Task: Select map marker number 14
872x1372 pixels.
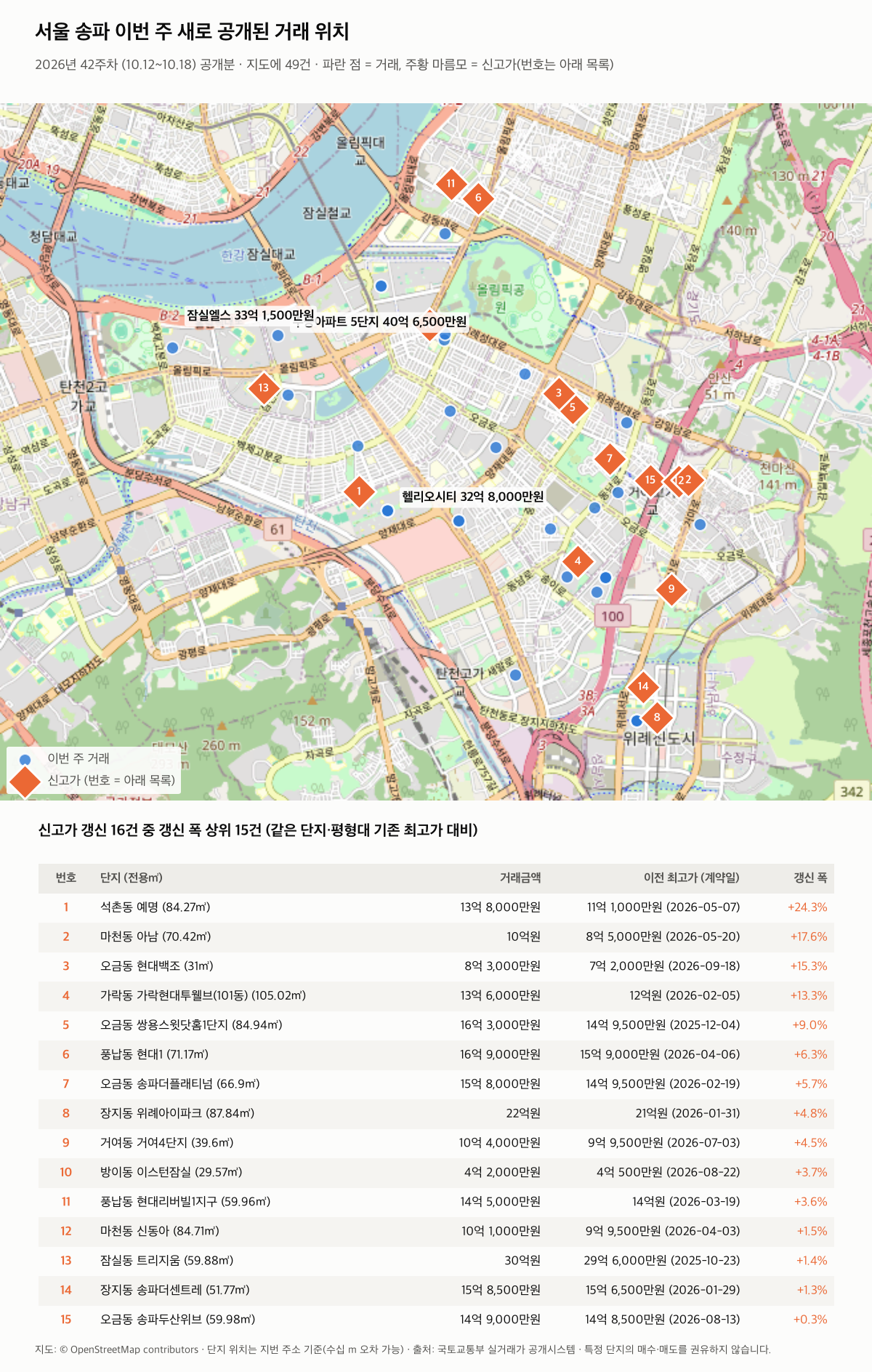Action: click(643, 686)
